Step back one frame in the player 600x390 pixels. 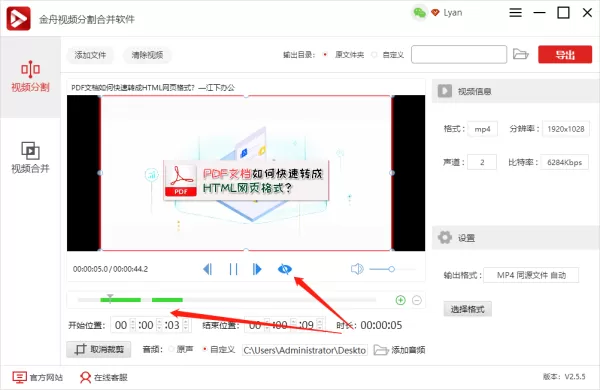tap(207, 269)
